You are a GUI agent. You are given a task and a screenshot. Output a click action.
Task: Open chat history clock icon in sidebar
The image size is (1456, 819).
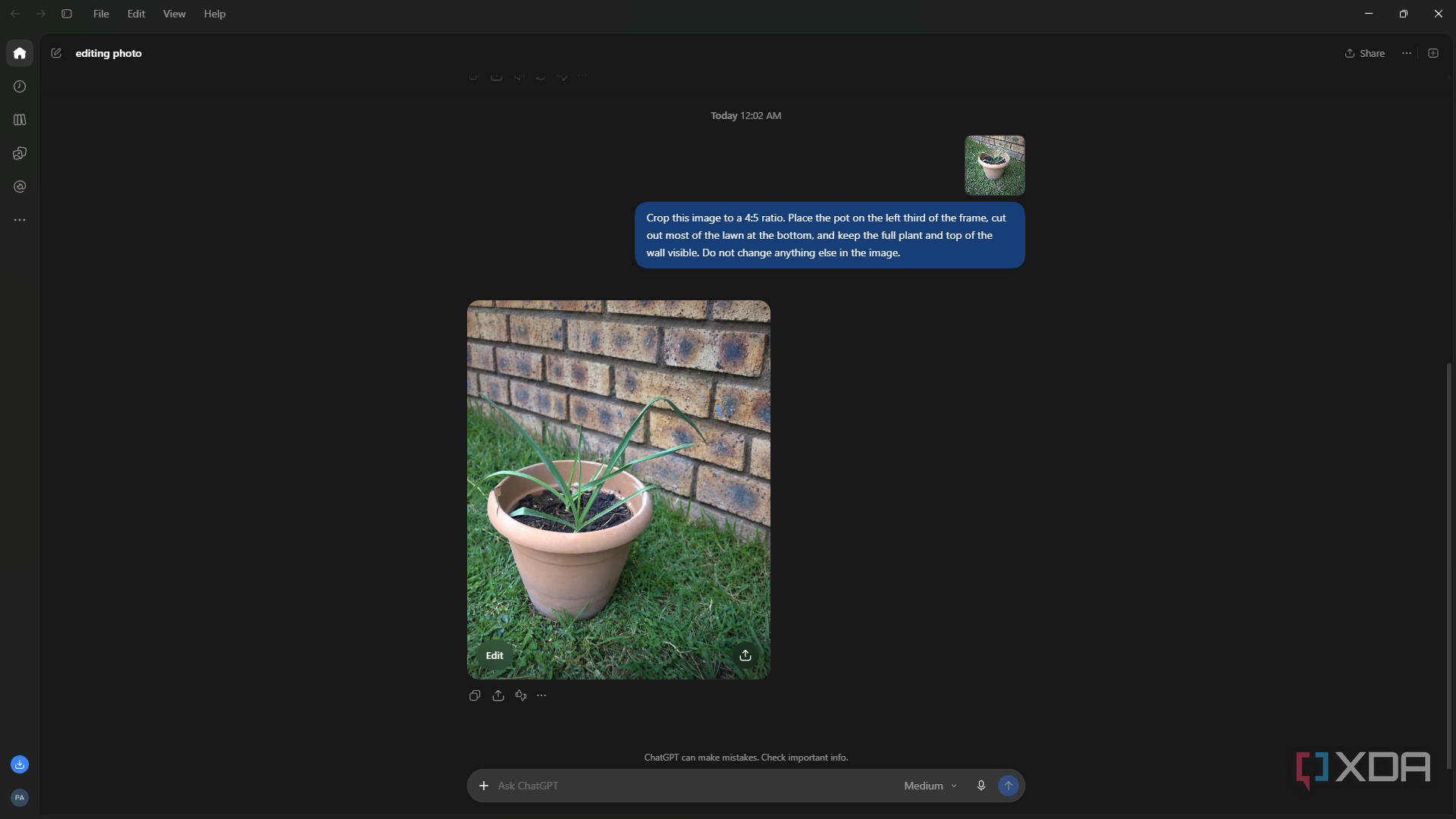[20, 86]
